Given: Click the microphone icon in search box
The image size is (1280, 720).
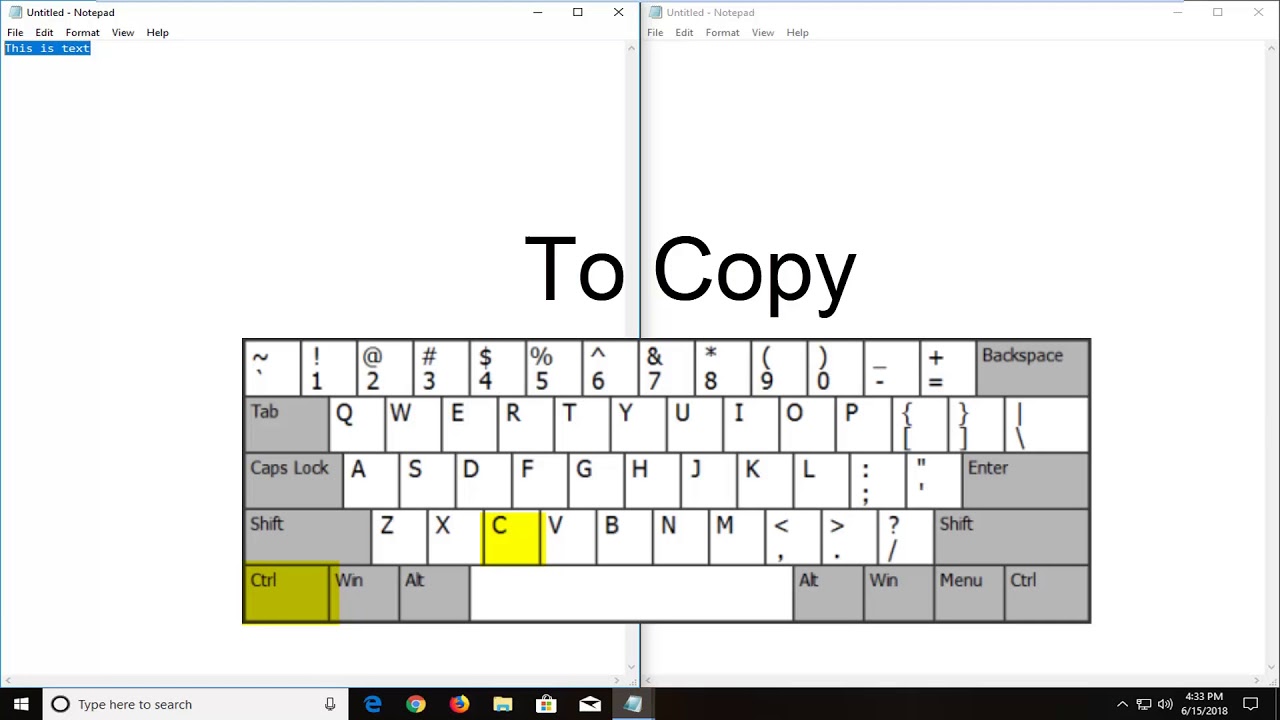Looking at the screenshot, I should click(330, 704).
